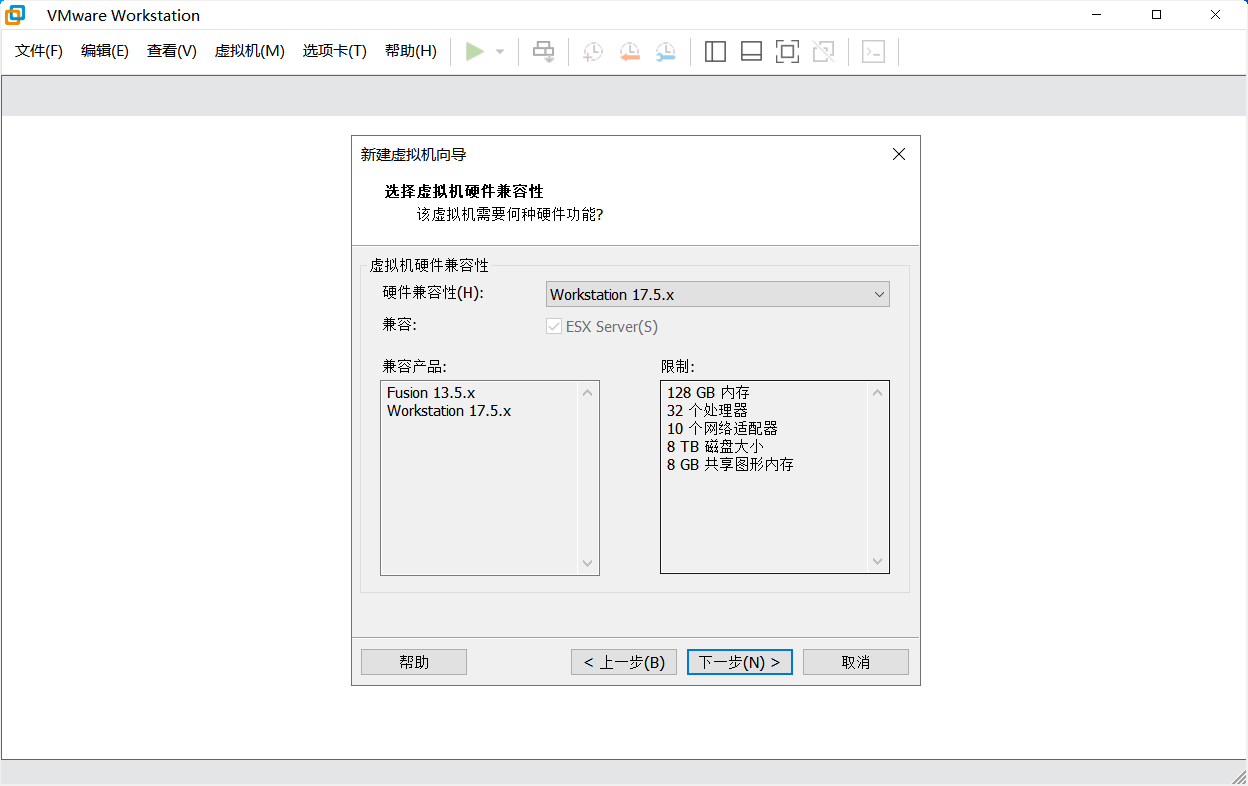Click the revert to snapshot icon

click(629, 52)
